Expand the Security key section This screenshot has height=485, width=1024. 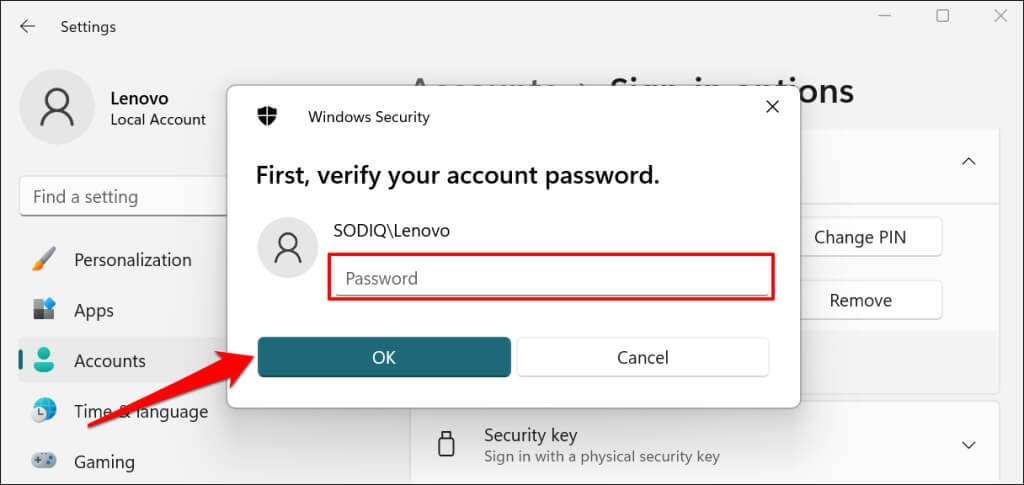coord(969,445)
